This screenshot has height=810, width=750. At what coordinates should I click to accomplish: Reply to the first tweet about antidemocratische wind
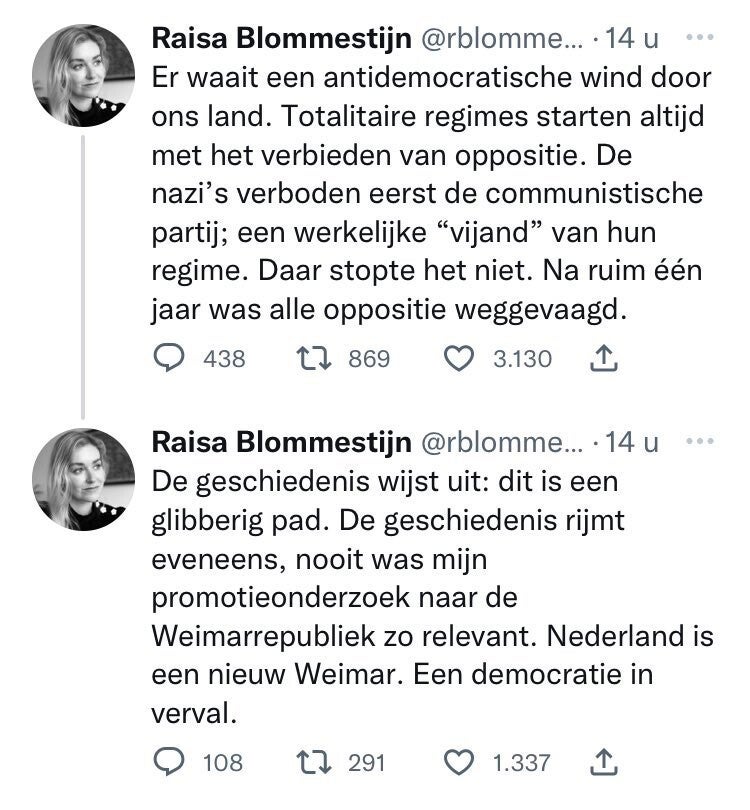pyautogui.click(x=167, y=358)
